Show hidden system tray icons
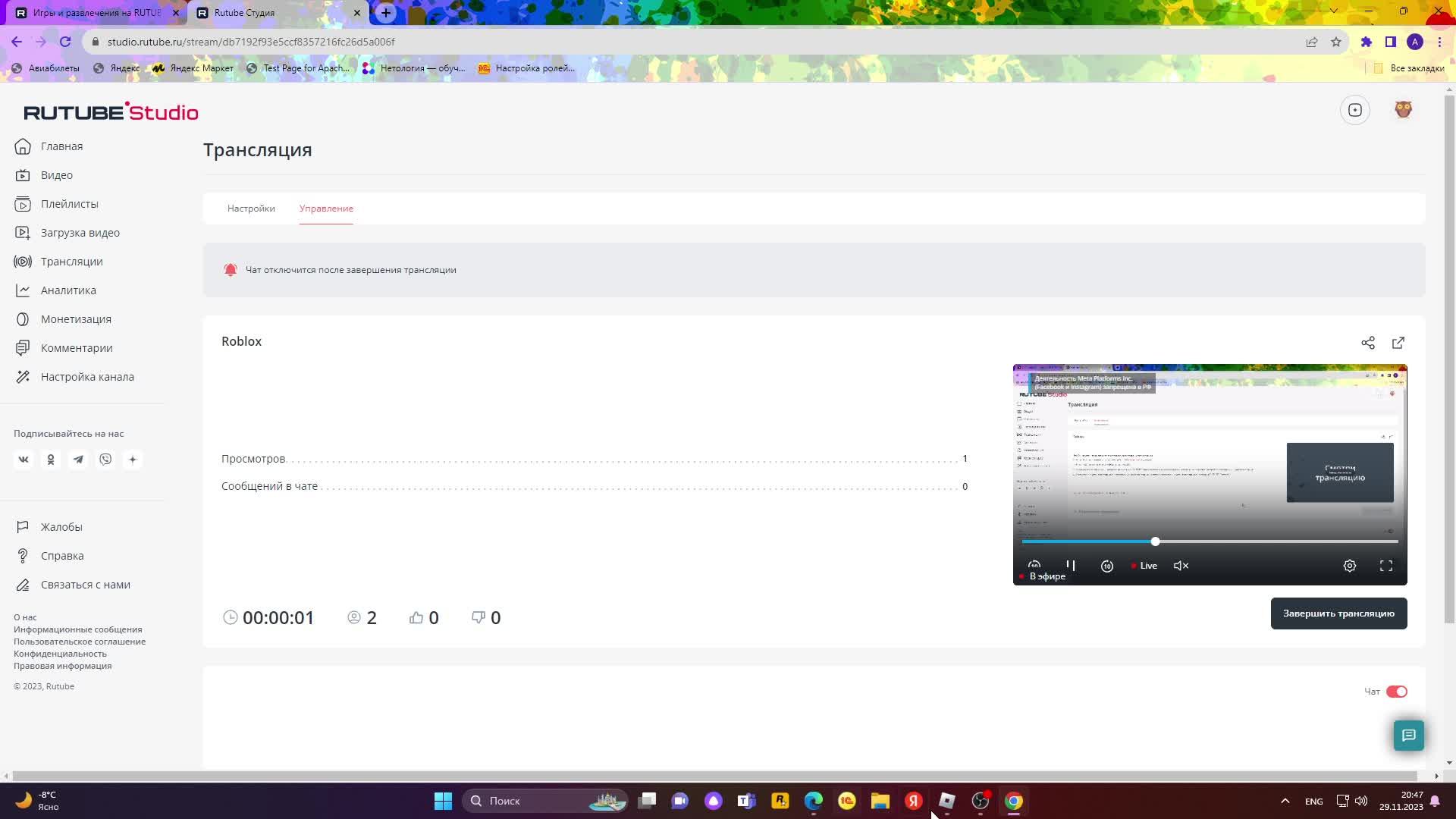The image size is (1456, 819). [1285, 801]
